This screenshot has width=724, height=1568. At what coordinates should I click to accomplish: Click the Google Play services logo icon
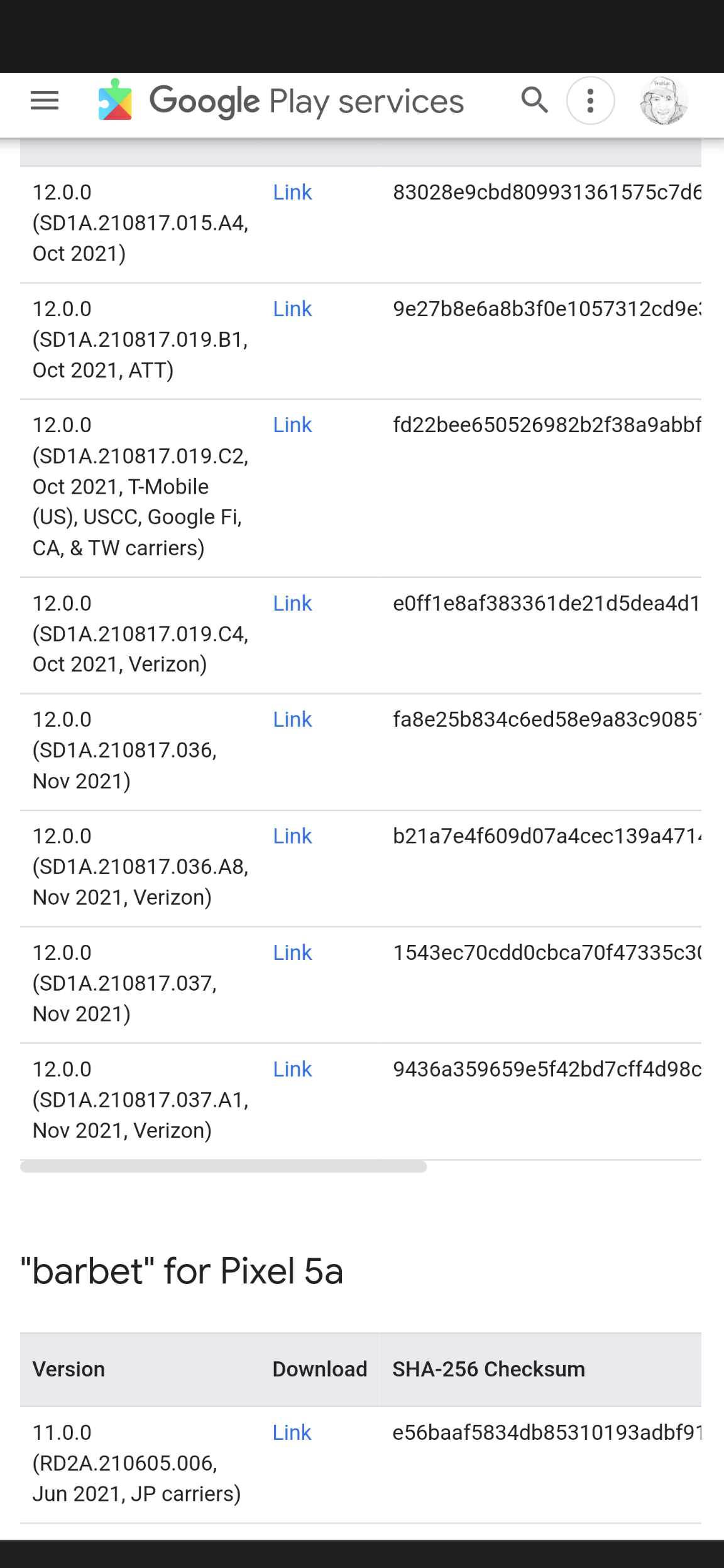[116, 101]
